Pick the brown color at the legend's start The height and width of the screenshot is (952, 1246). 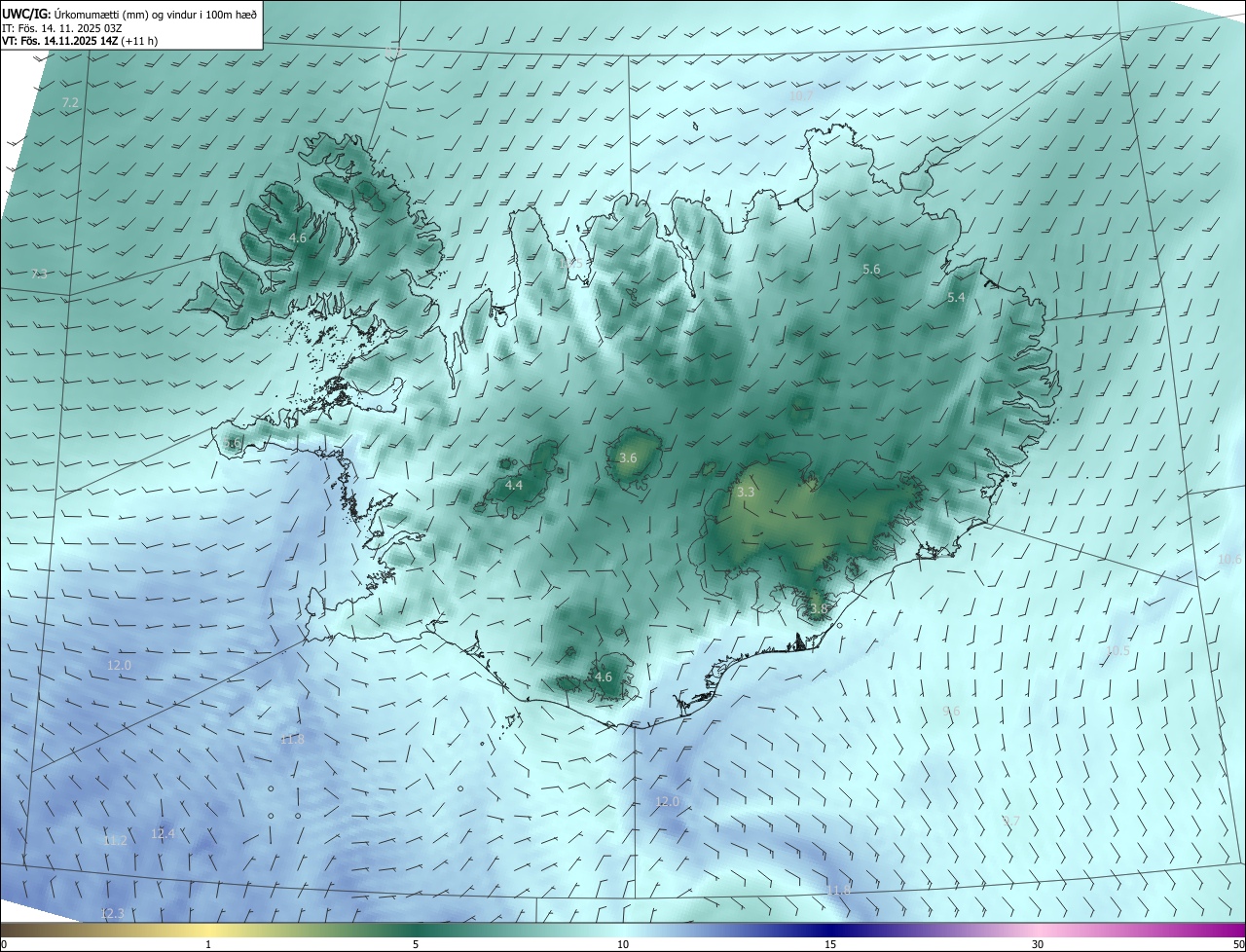point(8,930)
